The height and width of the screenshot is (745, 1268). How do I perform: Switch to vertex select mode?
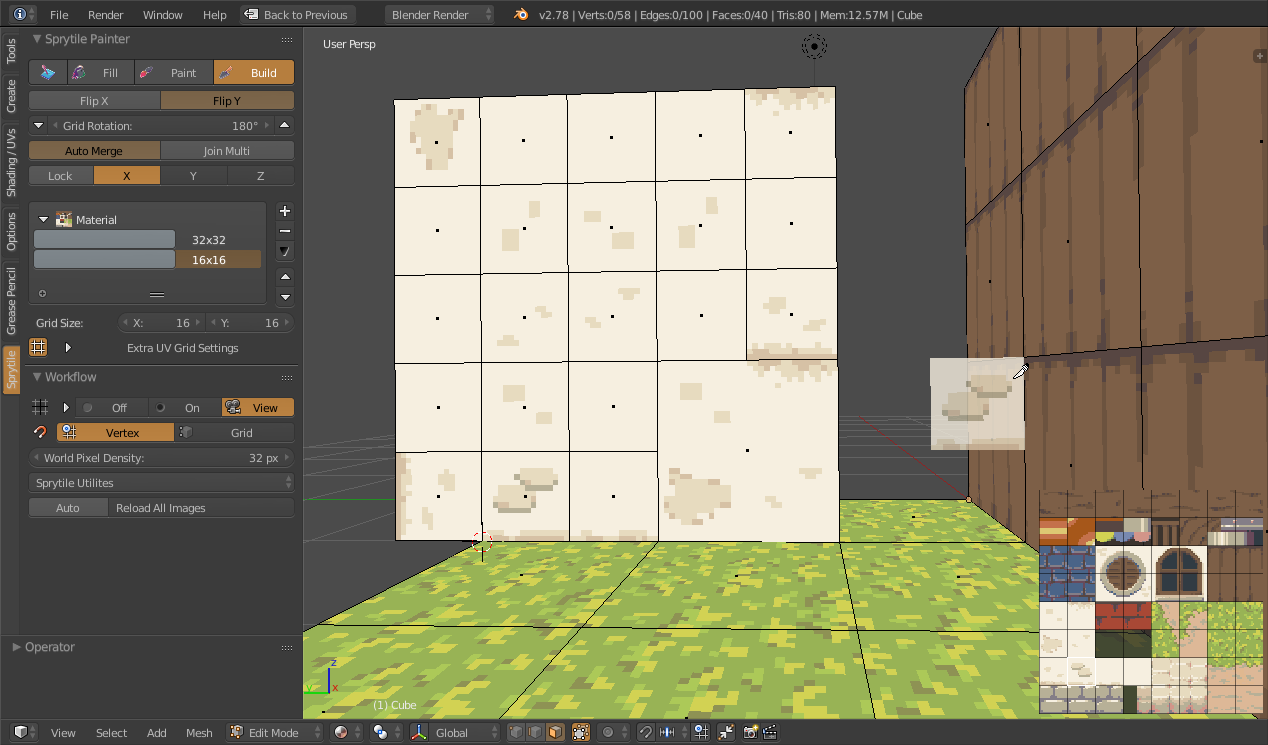(x=516, y=733)
